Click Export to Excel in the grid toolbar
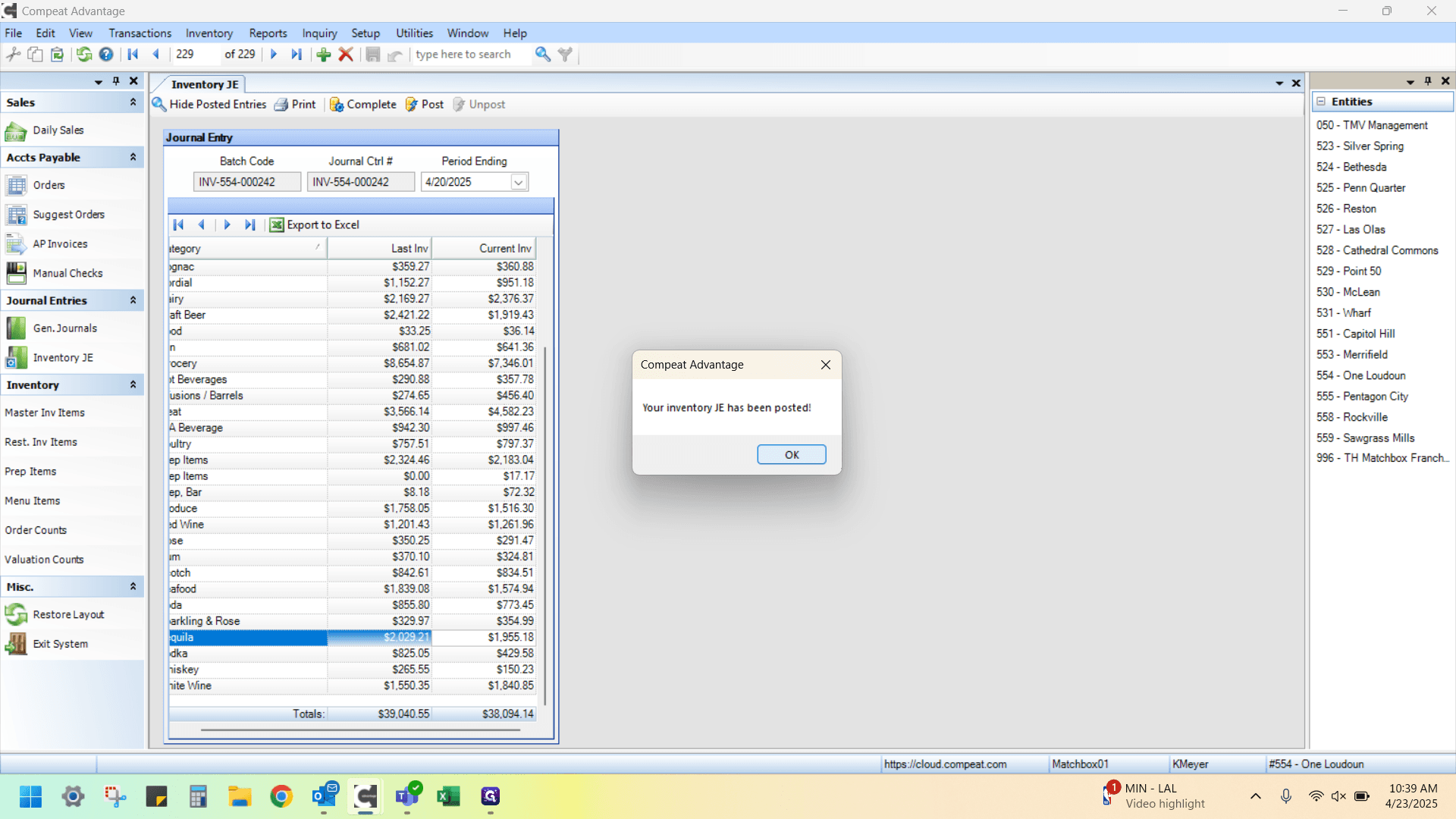The image size is (1456, 819). [315, 224]
